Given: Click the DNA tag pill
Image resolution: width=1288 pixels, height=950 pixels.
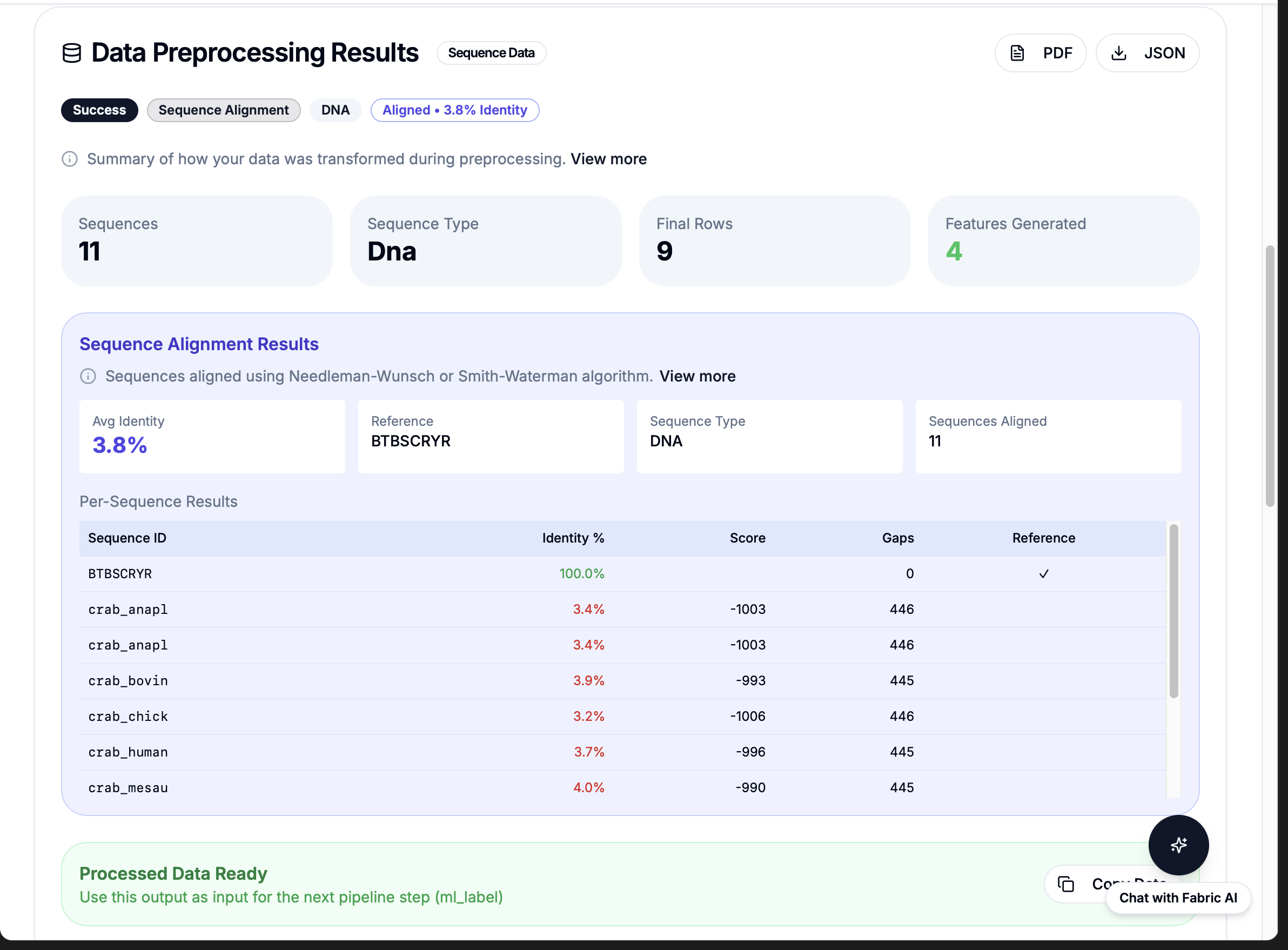Looking at the screenshot, I should point(335,110).
